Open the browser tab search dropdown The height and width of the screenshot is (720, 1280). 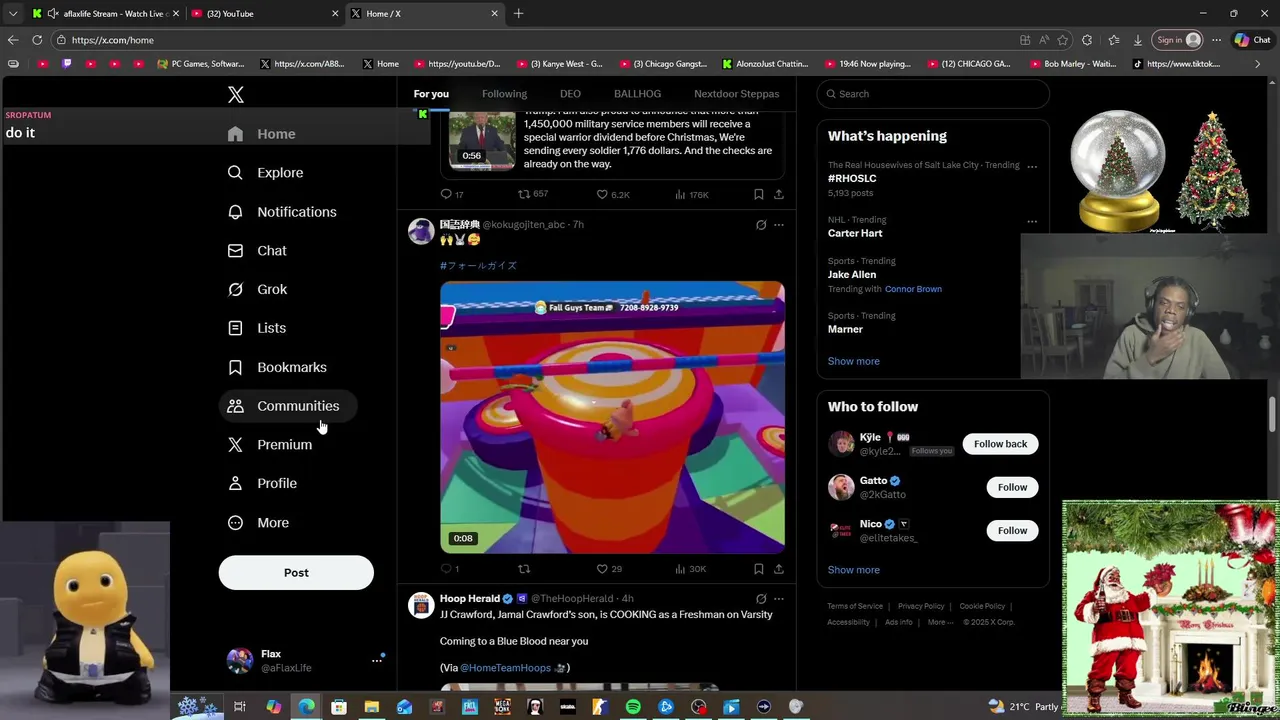coord(12,14)
